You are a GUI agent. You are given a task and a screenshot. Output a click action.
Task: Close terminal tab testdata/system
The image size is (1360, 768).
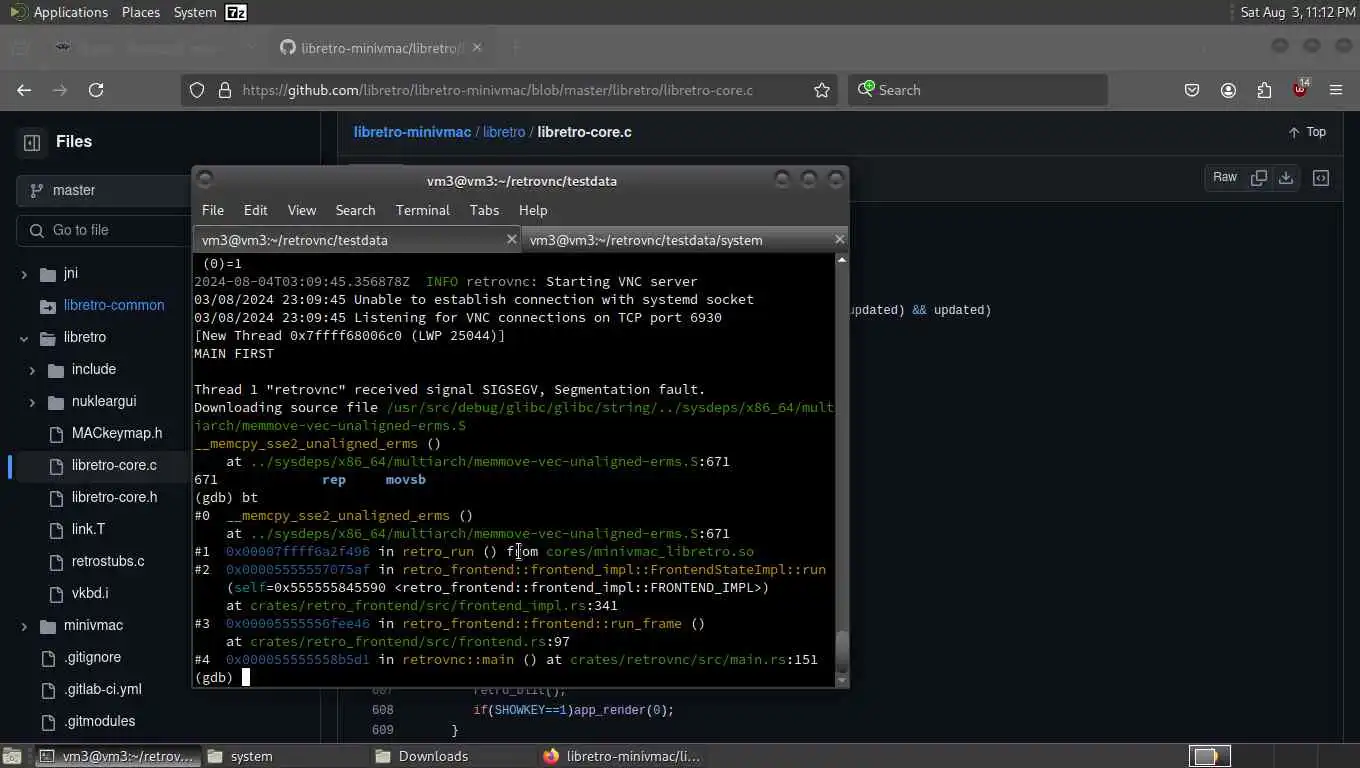[x=839, y=239]
